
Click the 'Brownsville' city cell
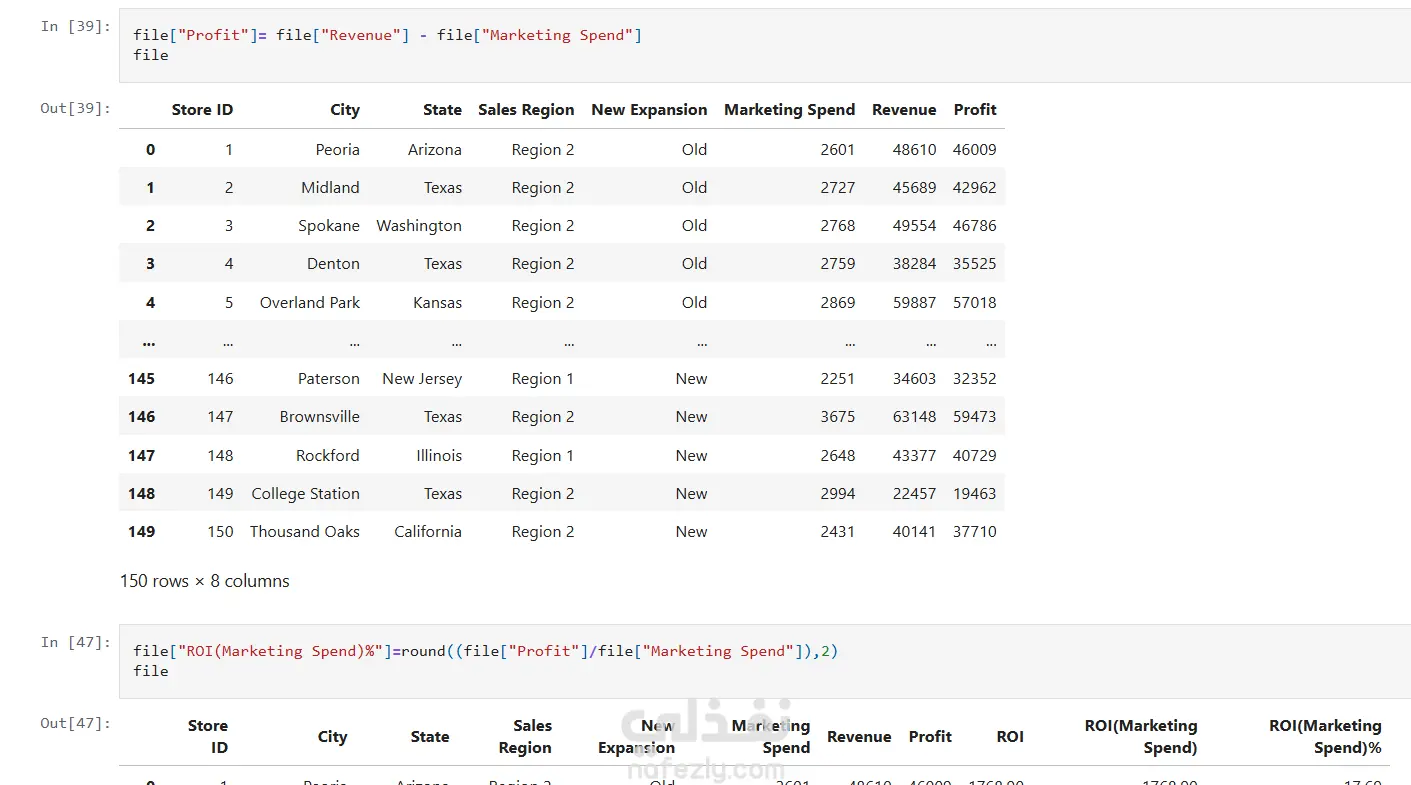[320, 417]
